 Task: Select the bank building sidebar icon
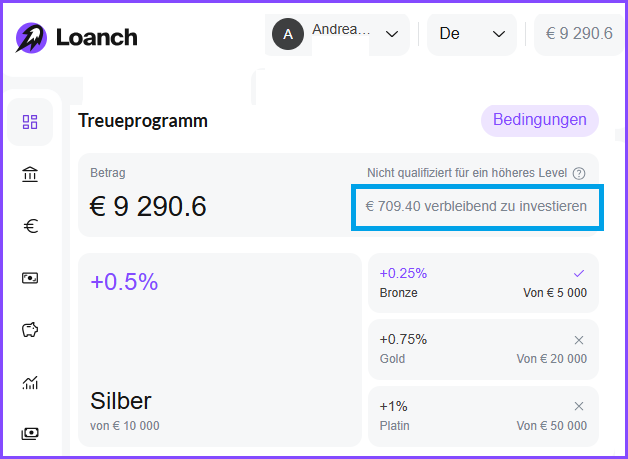pyautogui.click(x=30, y=174)
